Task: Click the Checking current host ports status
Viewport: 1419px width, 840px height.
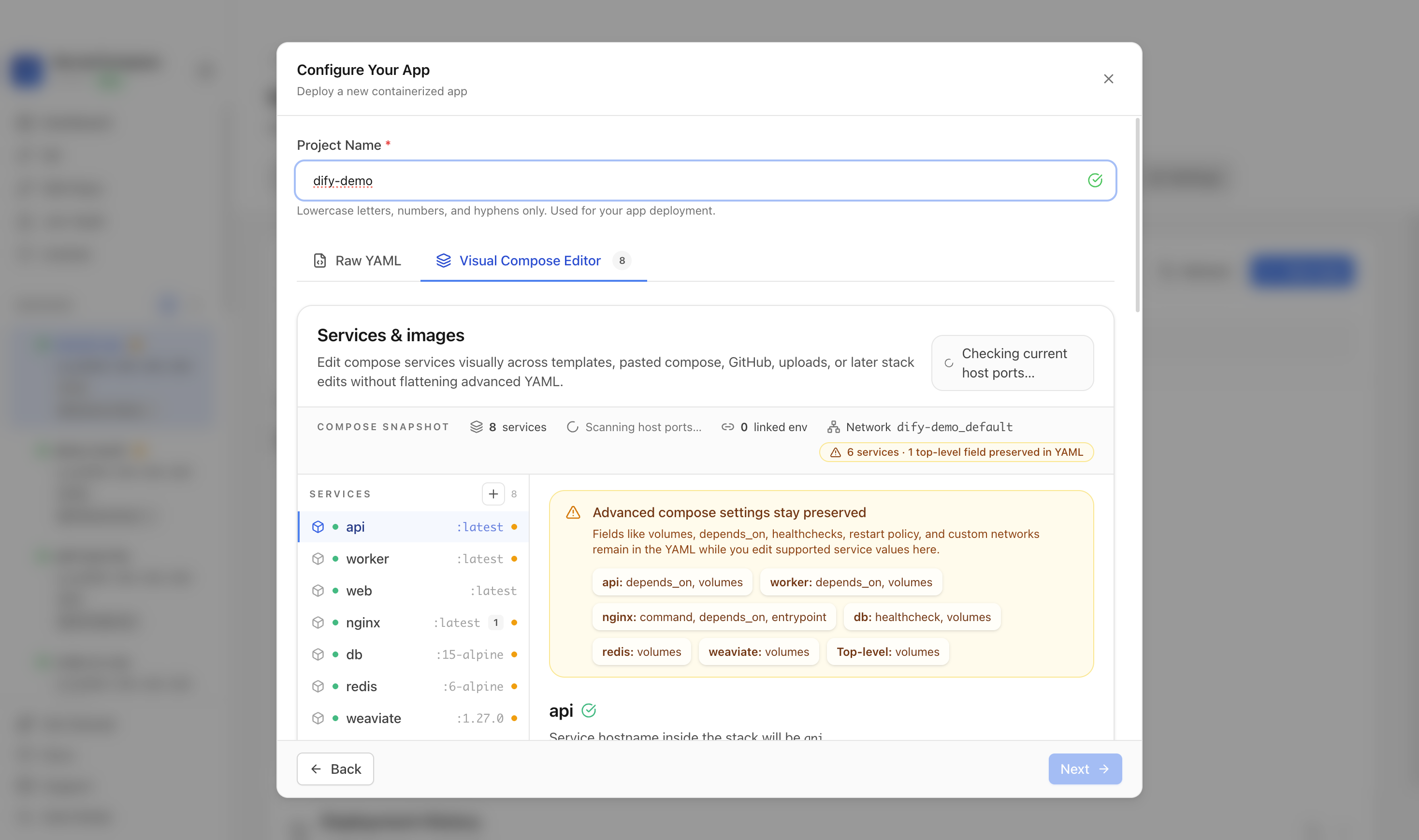Action: pos(1012,363)
